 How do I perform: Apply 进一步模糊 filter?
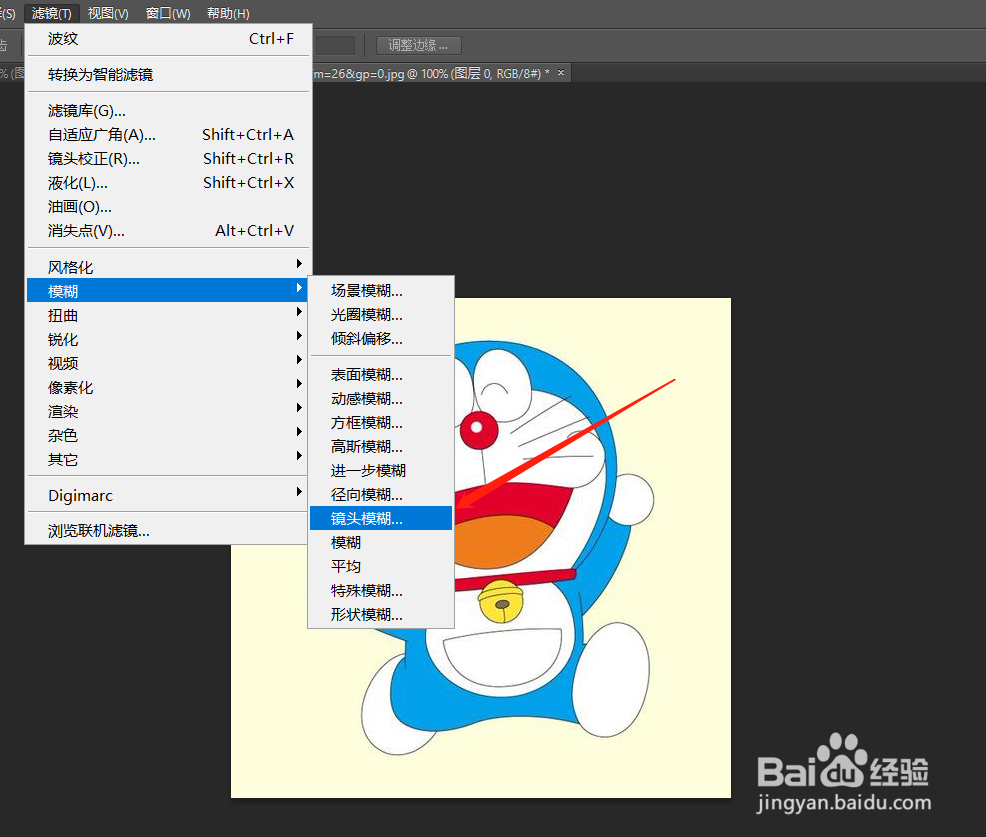[x=381, y=470]
